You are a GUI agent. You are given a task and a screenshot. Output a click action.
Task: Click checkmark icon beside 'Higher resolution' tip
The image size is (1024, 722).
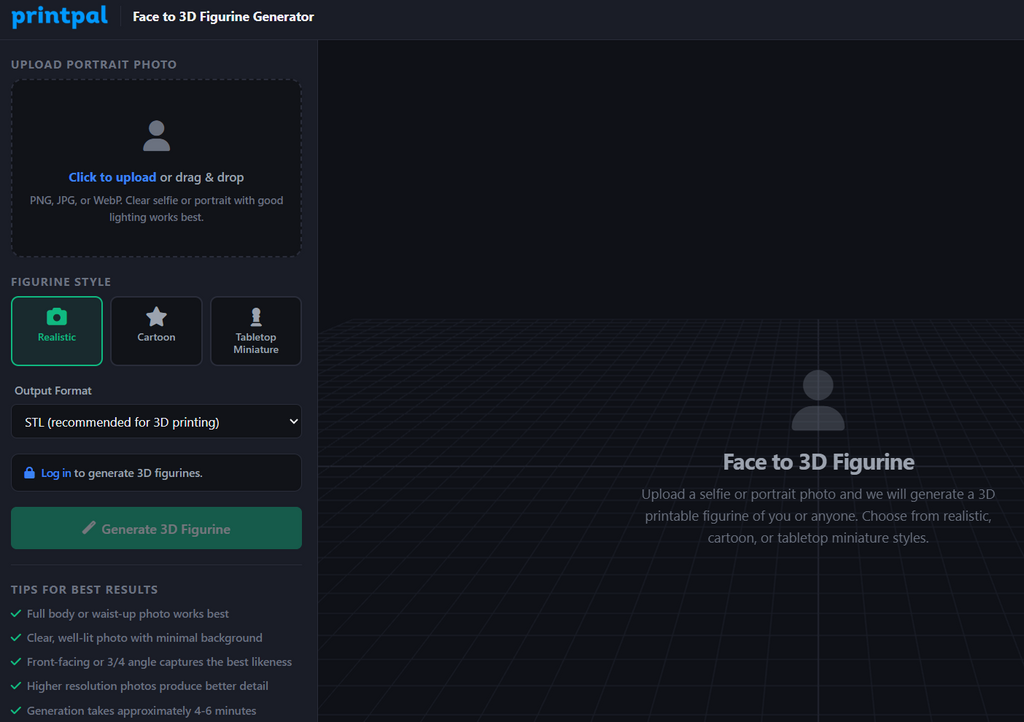point(16,686)
